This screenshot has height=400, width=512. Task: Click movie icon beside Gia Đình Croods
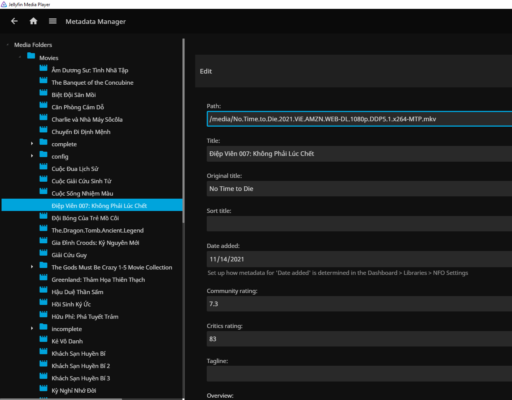(43, 241)
